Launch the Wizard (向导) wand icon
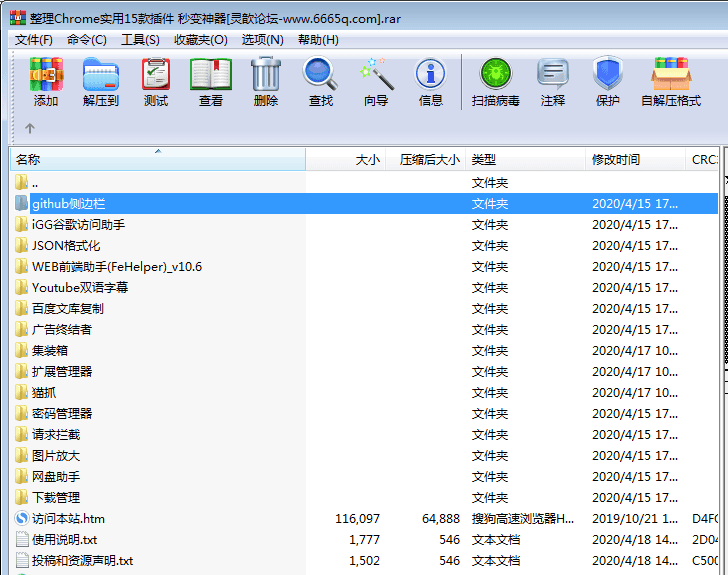The image size is (728, 575). pyautogui.click(x=376, y=74)
